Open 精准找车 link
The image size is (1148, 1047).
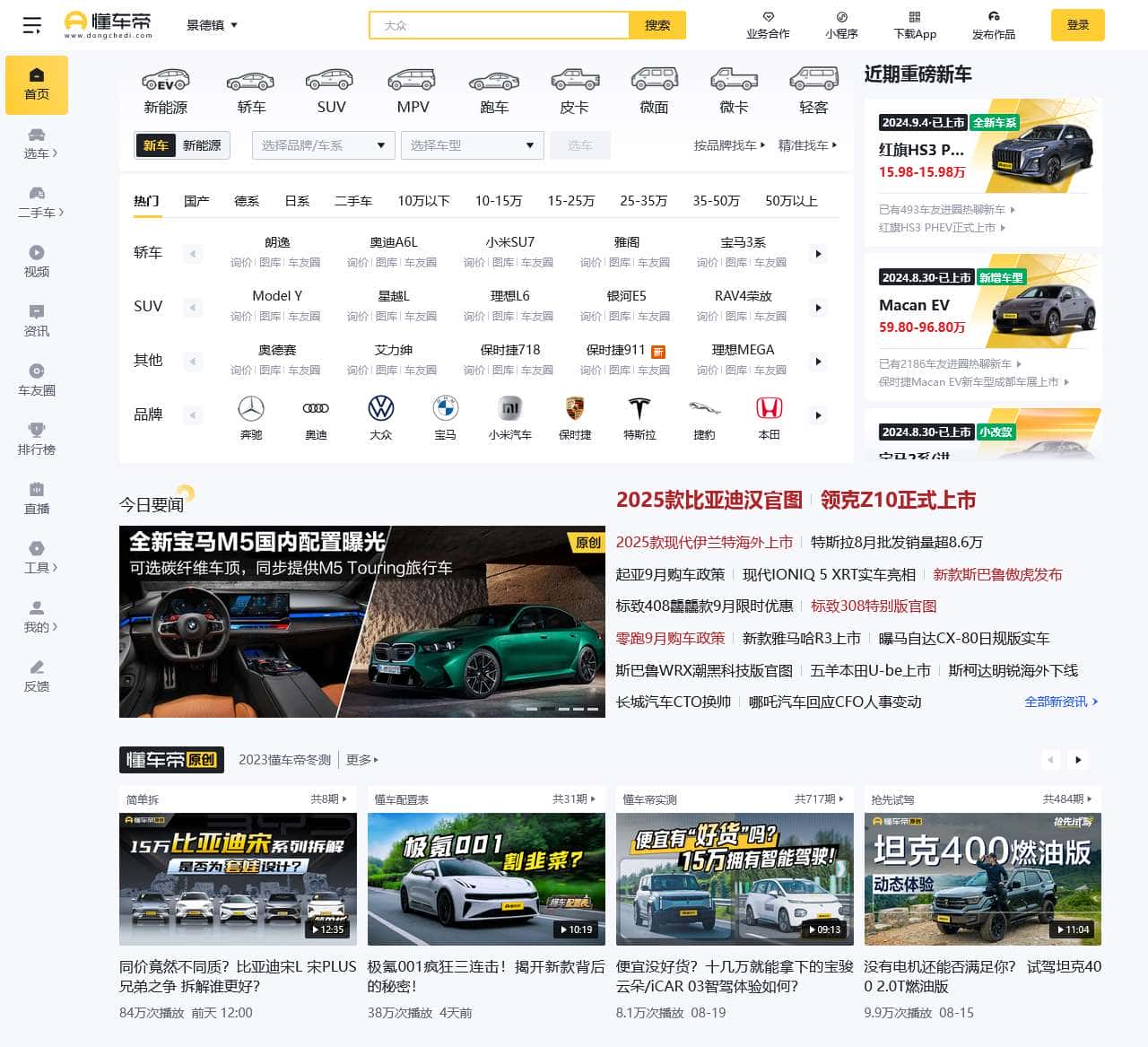807,145
